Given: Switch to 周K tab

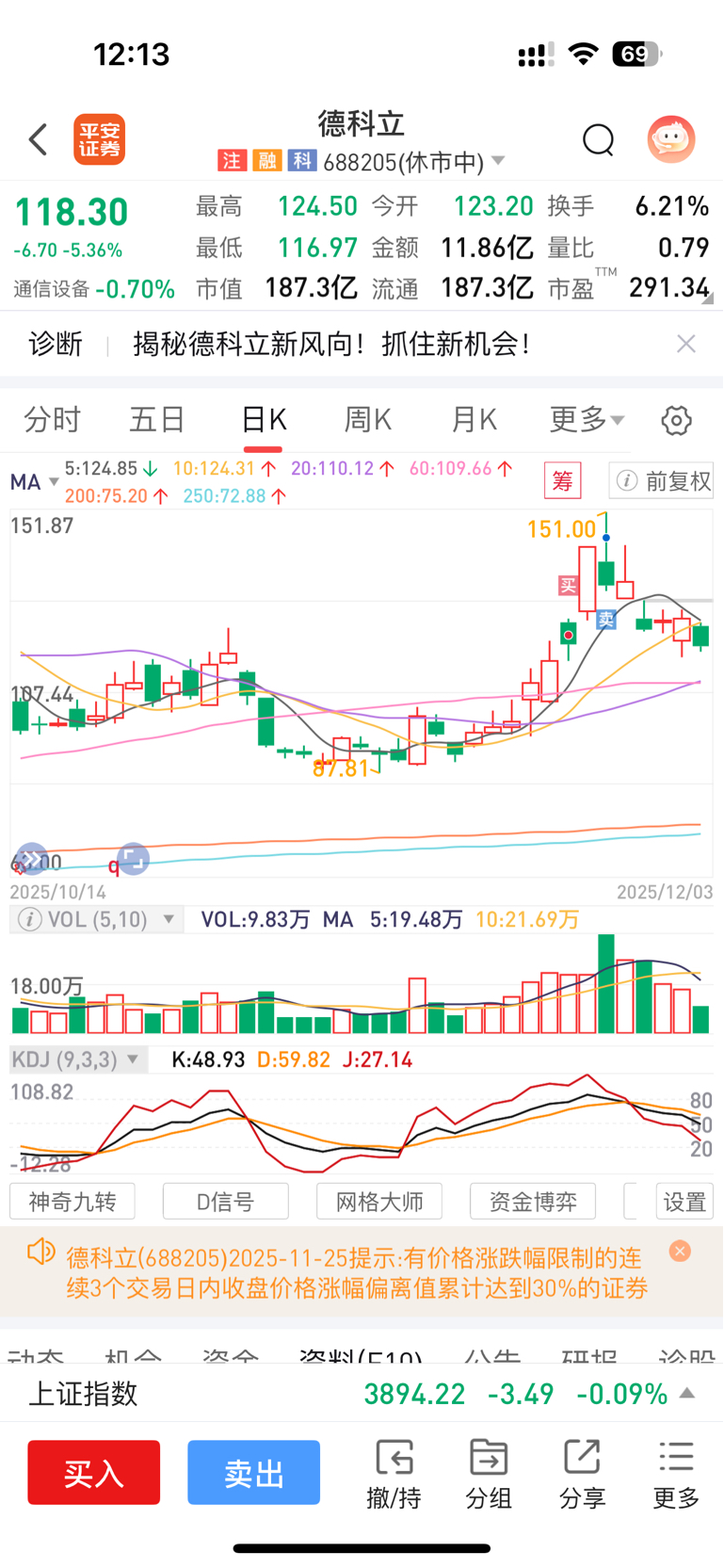Looking at the screenshot, I should pyautogui.click(x=367, y=419).
